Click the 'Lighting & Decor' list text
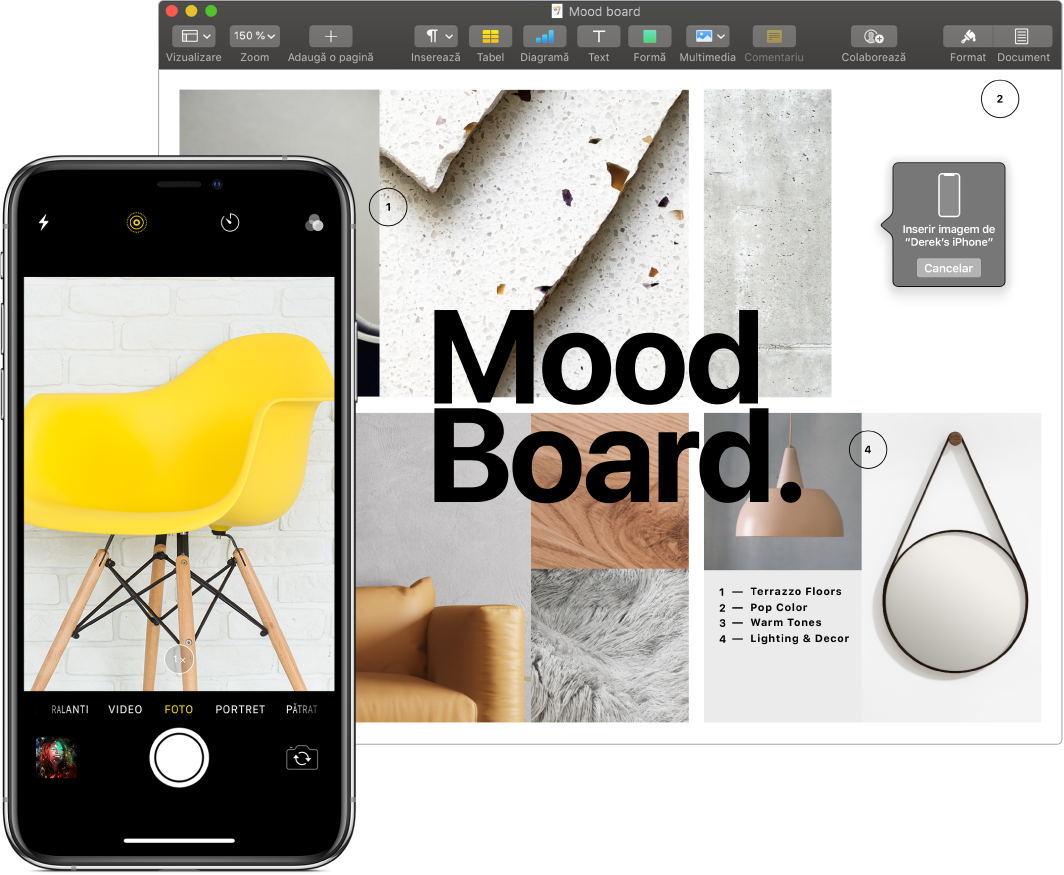Image resolution: width=1064 pixels, height=875 pixels. click(x=799, y=639)
